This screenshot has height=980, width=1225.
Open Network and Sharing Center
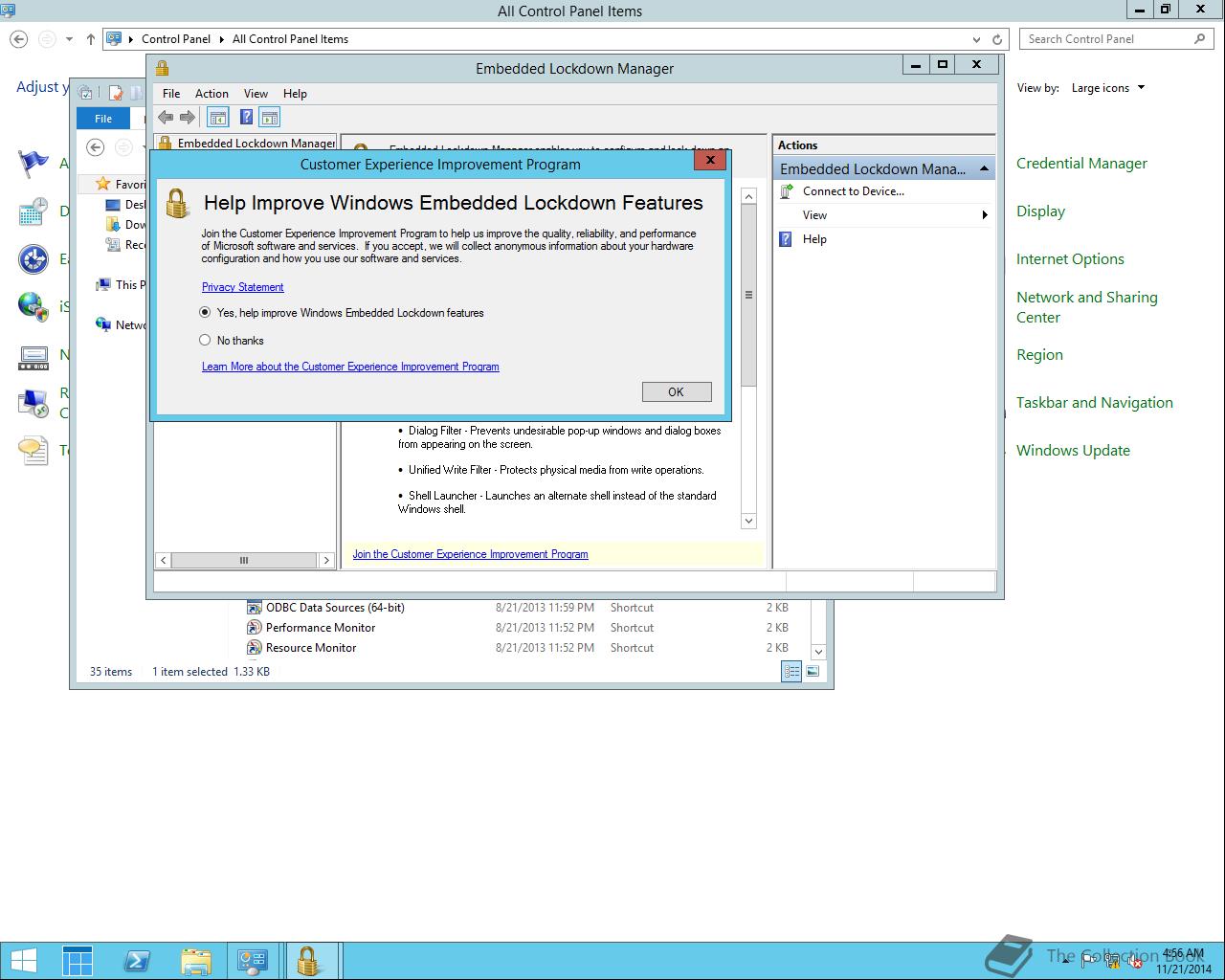tap(1086, 307)
